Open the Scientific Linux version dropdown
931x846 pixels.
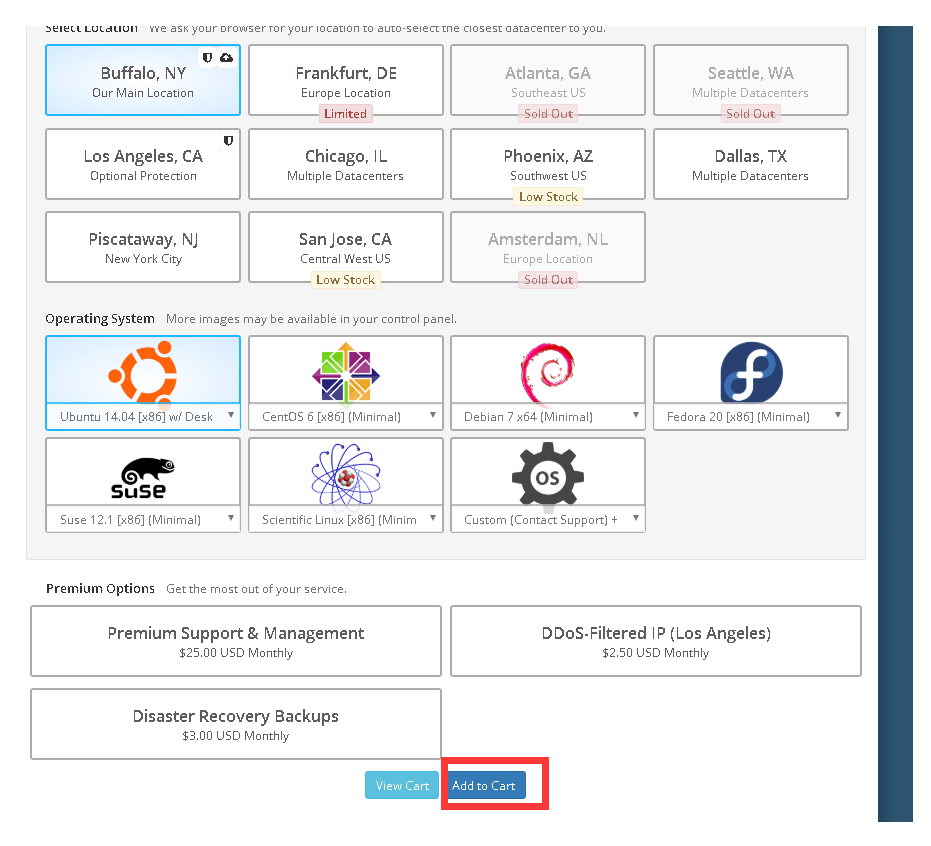[x=346, y=519]
